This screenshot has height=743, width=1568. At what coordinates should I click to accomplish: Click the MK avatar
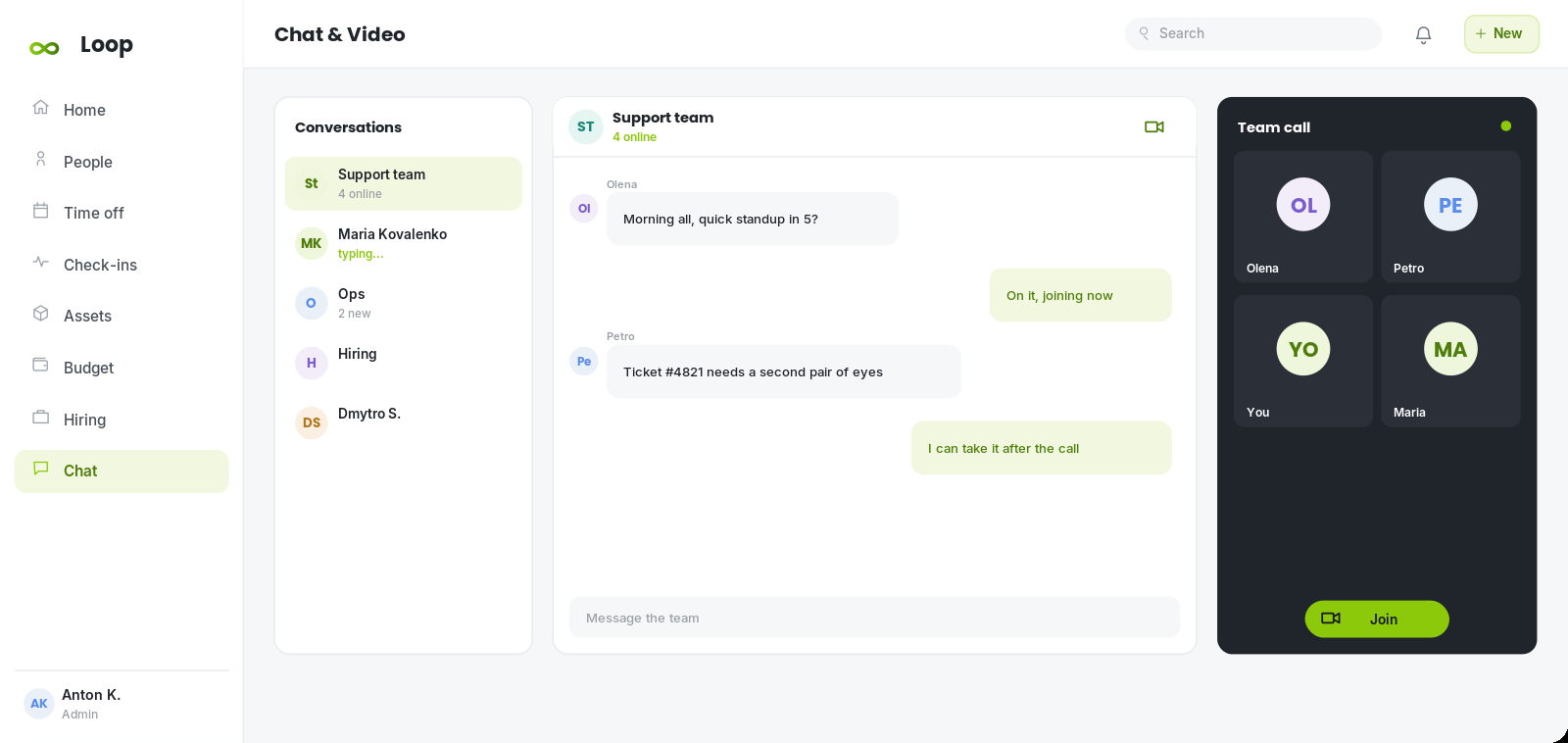312,243
